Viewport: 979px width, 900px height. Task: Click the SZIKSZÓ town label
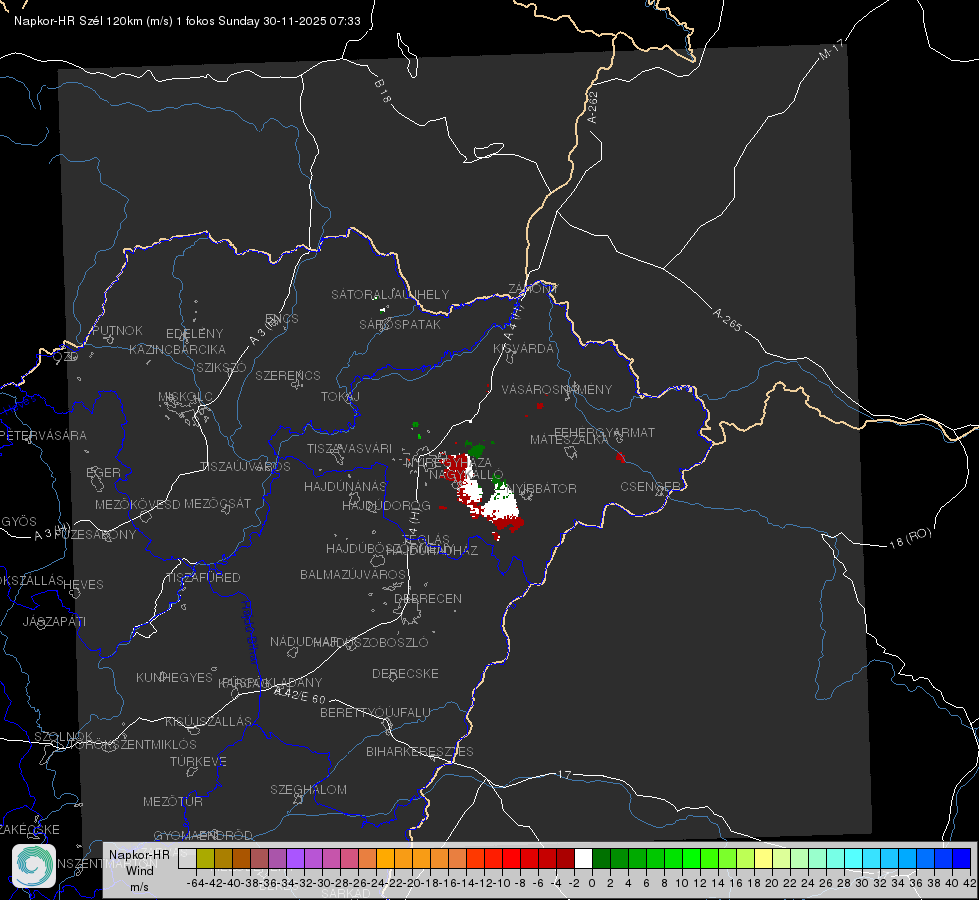click(x=222, y=367)
